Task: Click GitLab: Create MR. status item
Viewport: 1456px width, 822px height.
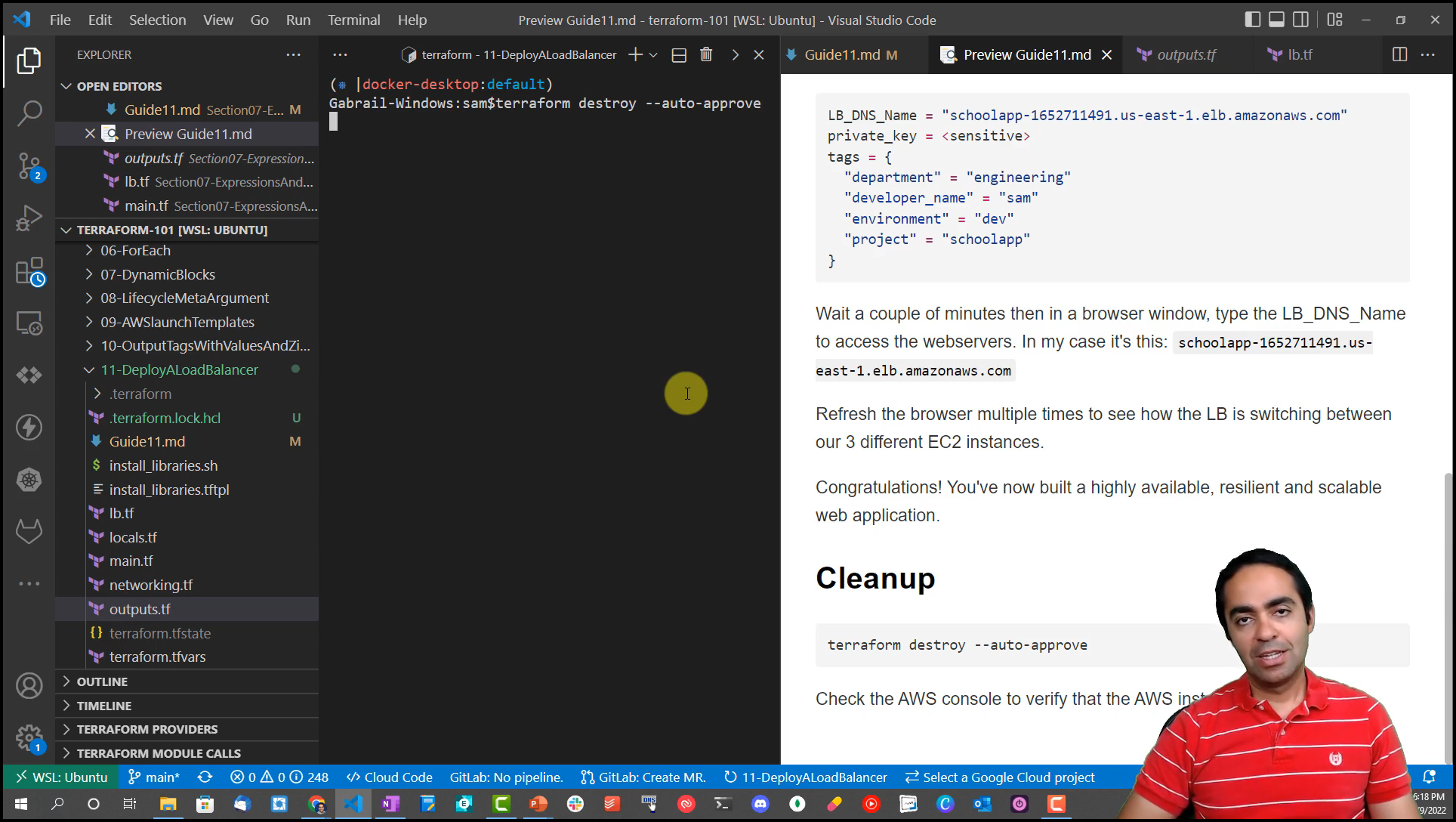Action: (x=643, y=777)
